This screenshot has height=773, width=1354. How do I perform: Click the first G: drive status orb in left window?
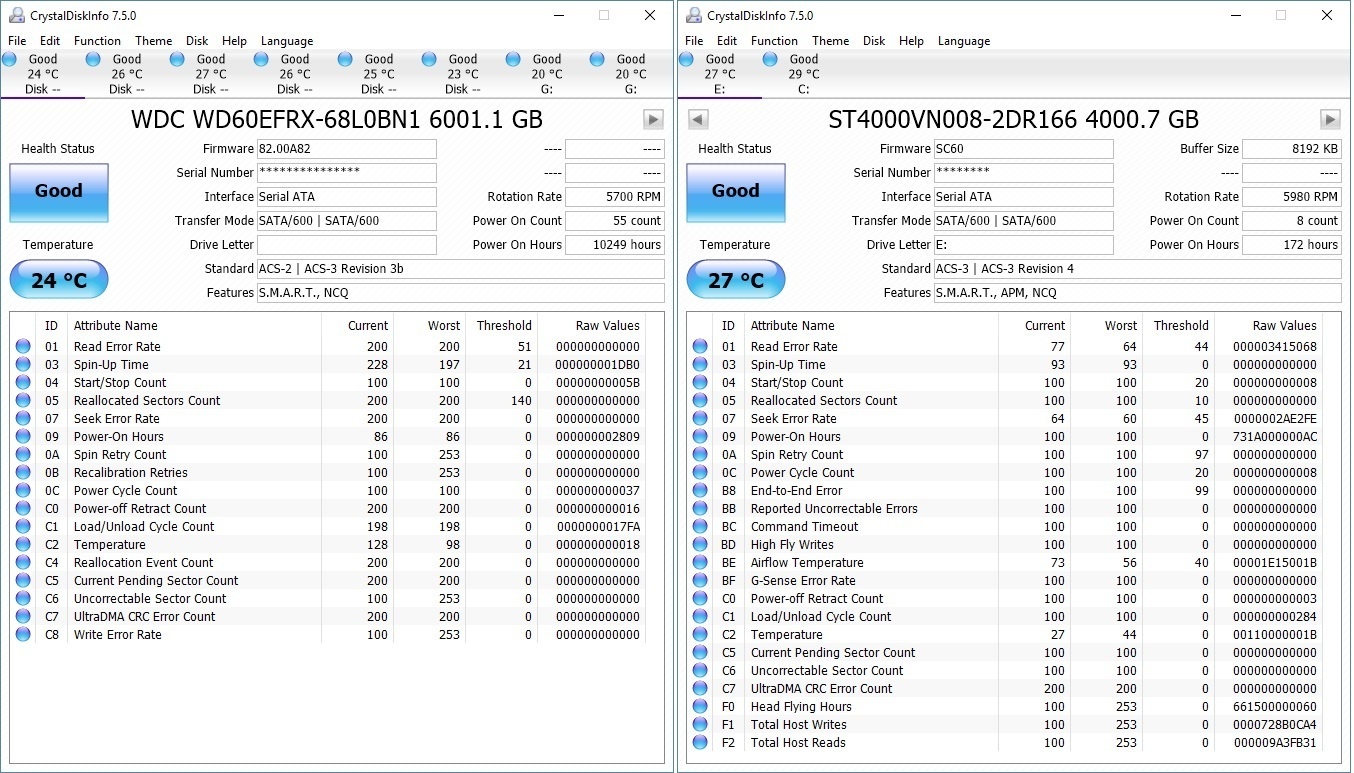pyautogui.click(x=514, y=60)
